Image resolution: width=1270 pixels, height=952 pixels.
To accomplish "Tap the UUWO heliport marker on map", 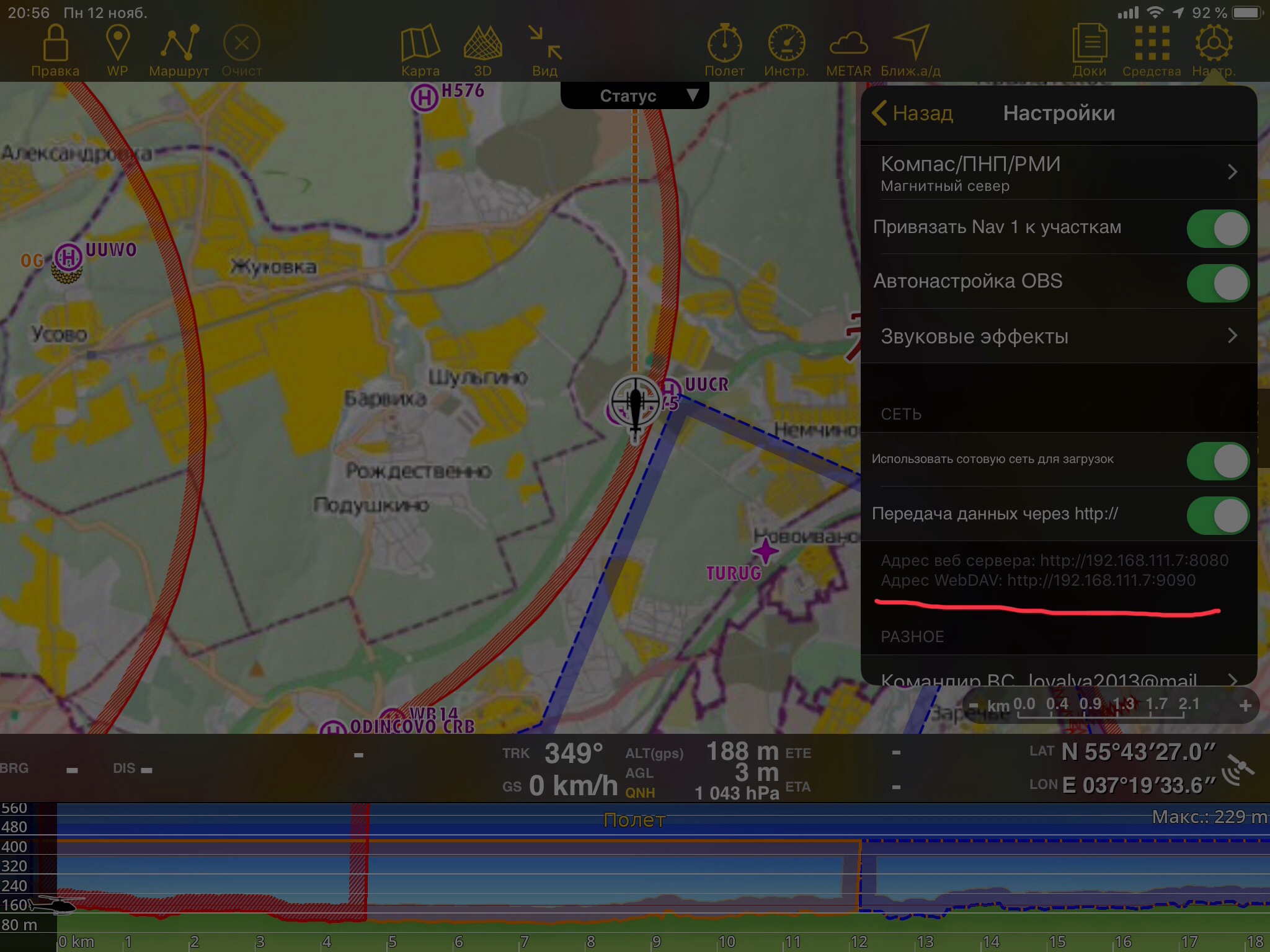I will [68, 257].
